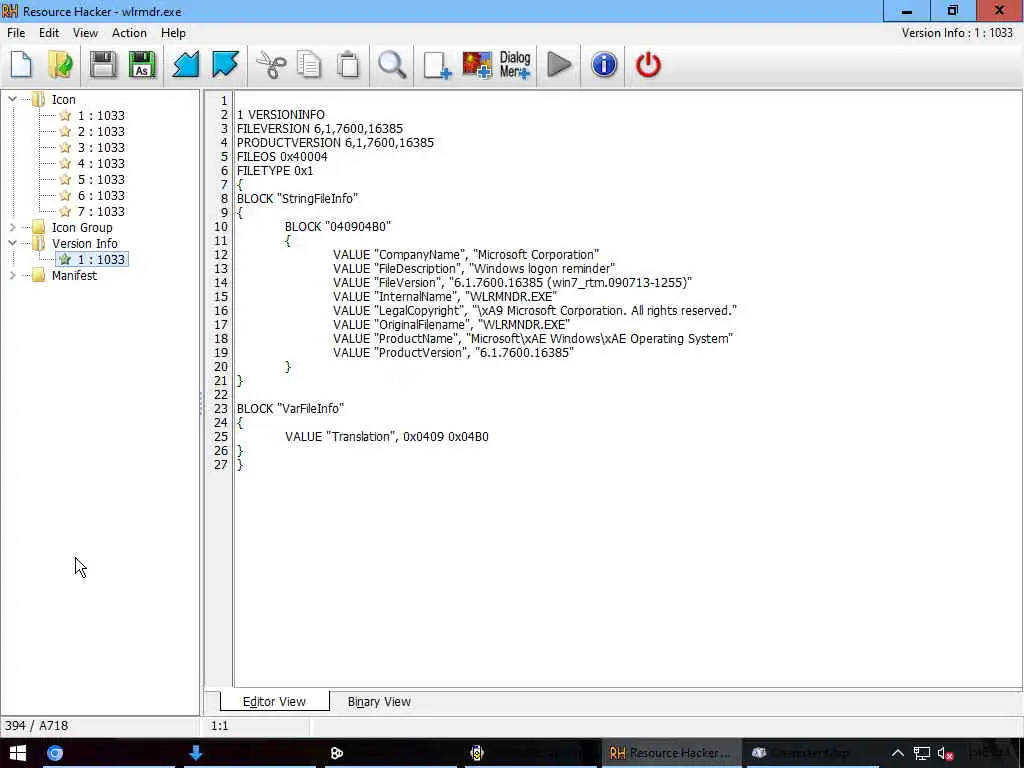Viewport: 1024px width, 768px height.
Task: Click the FILEVERSION 6,1,7600,16385 line
Action: click(320, 129)
